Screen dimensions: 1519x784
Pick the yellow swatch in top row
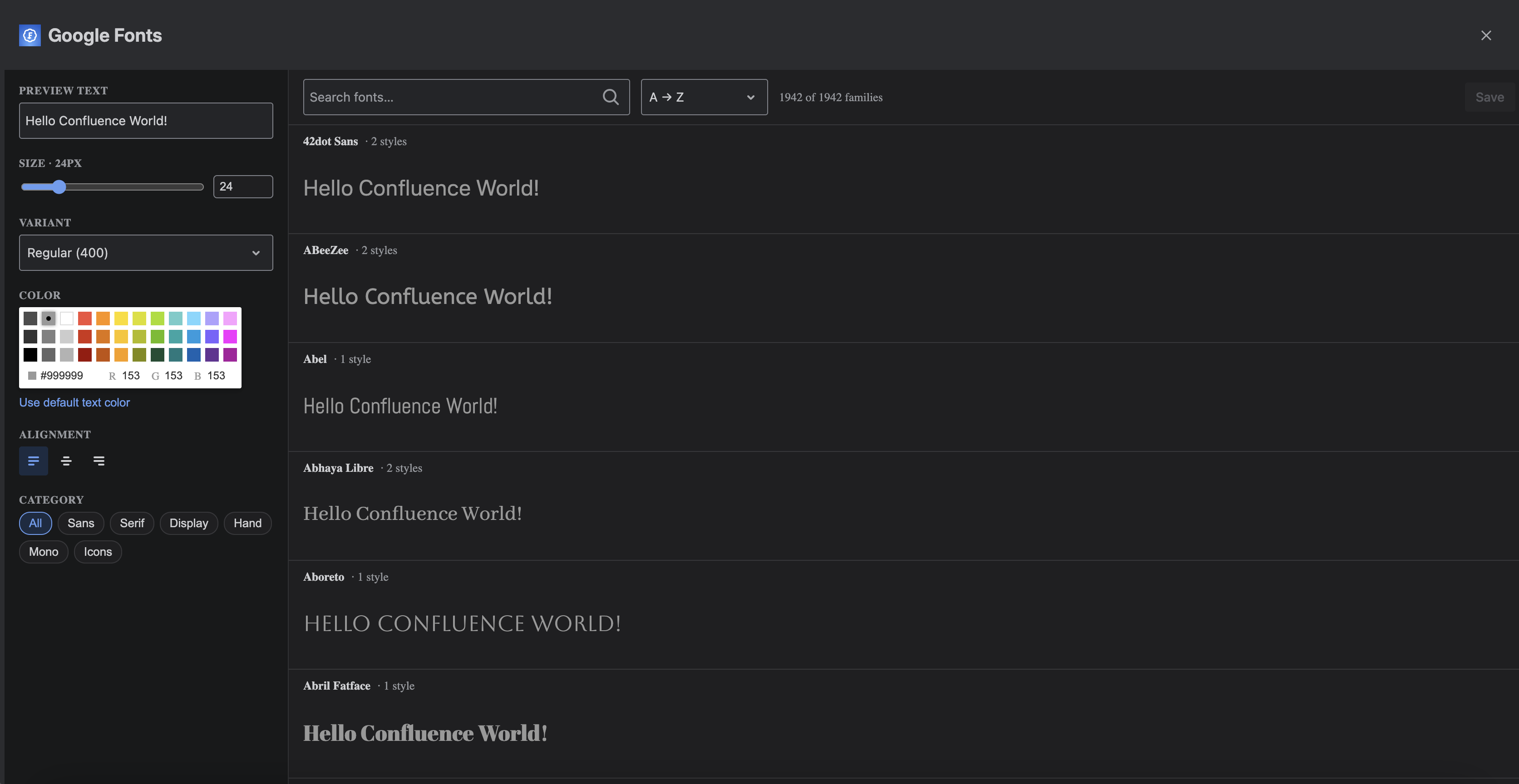(x=121, y=318)
